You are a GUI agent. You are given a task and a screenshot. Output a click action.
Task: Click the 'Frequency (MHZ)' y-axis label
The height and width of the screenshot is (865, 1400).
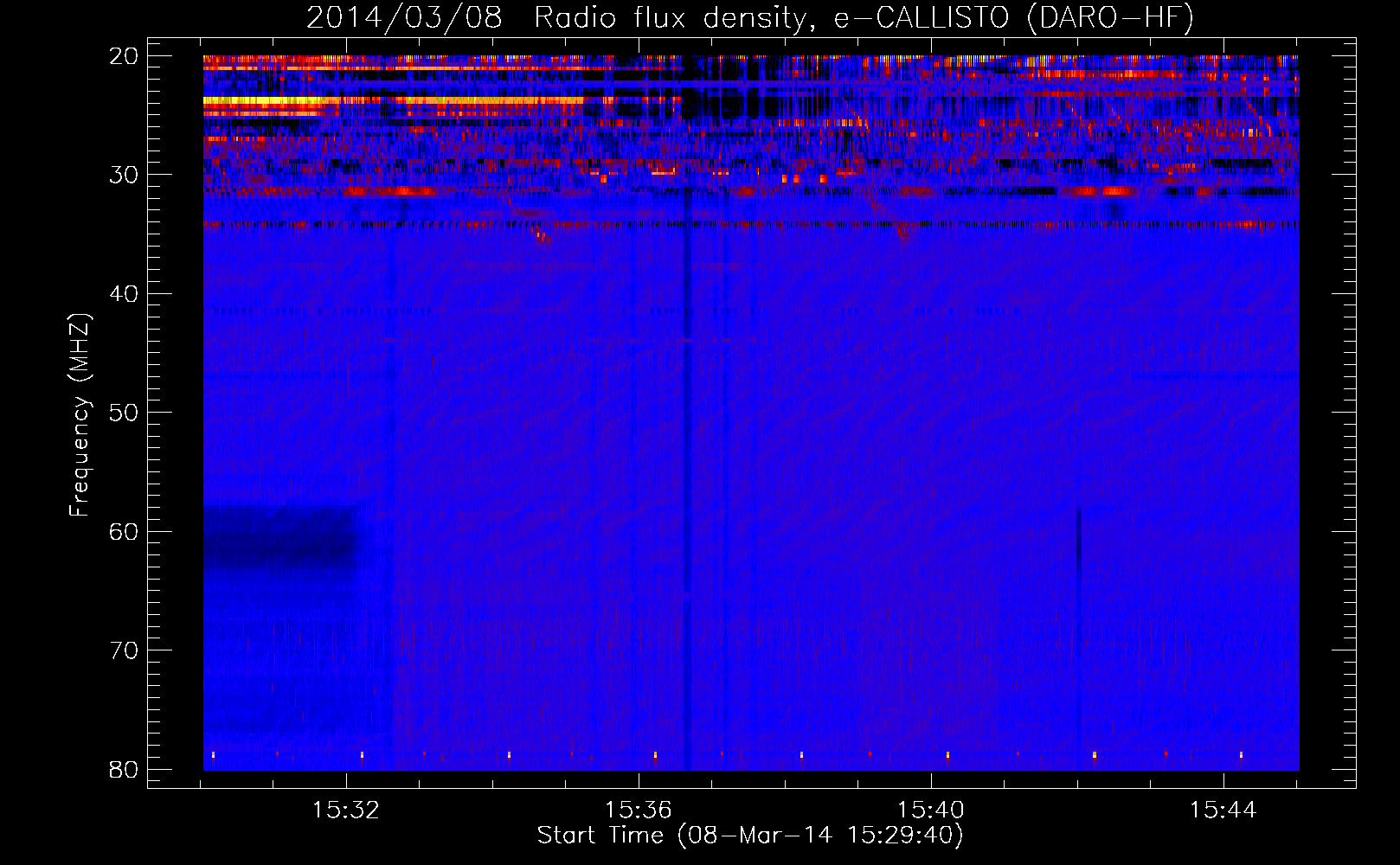click(80, 415)
